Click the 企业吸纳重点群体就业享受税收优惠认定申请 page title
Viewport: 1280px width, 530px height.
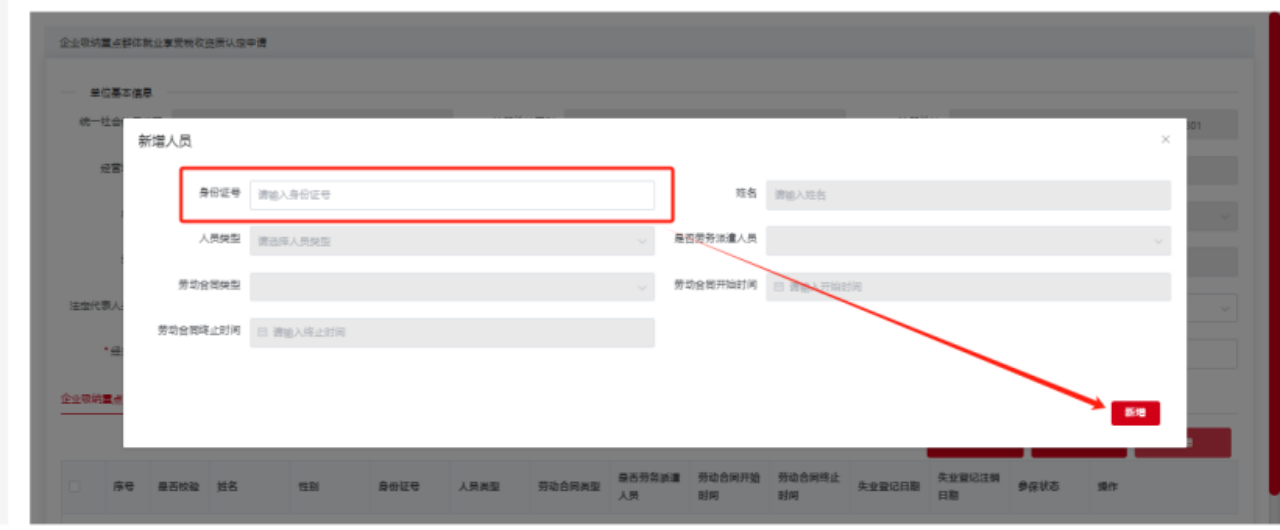[x=163, y=43]
